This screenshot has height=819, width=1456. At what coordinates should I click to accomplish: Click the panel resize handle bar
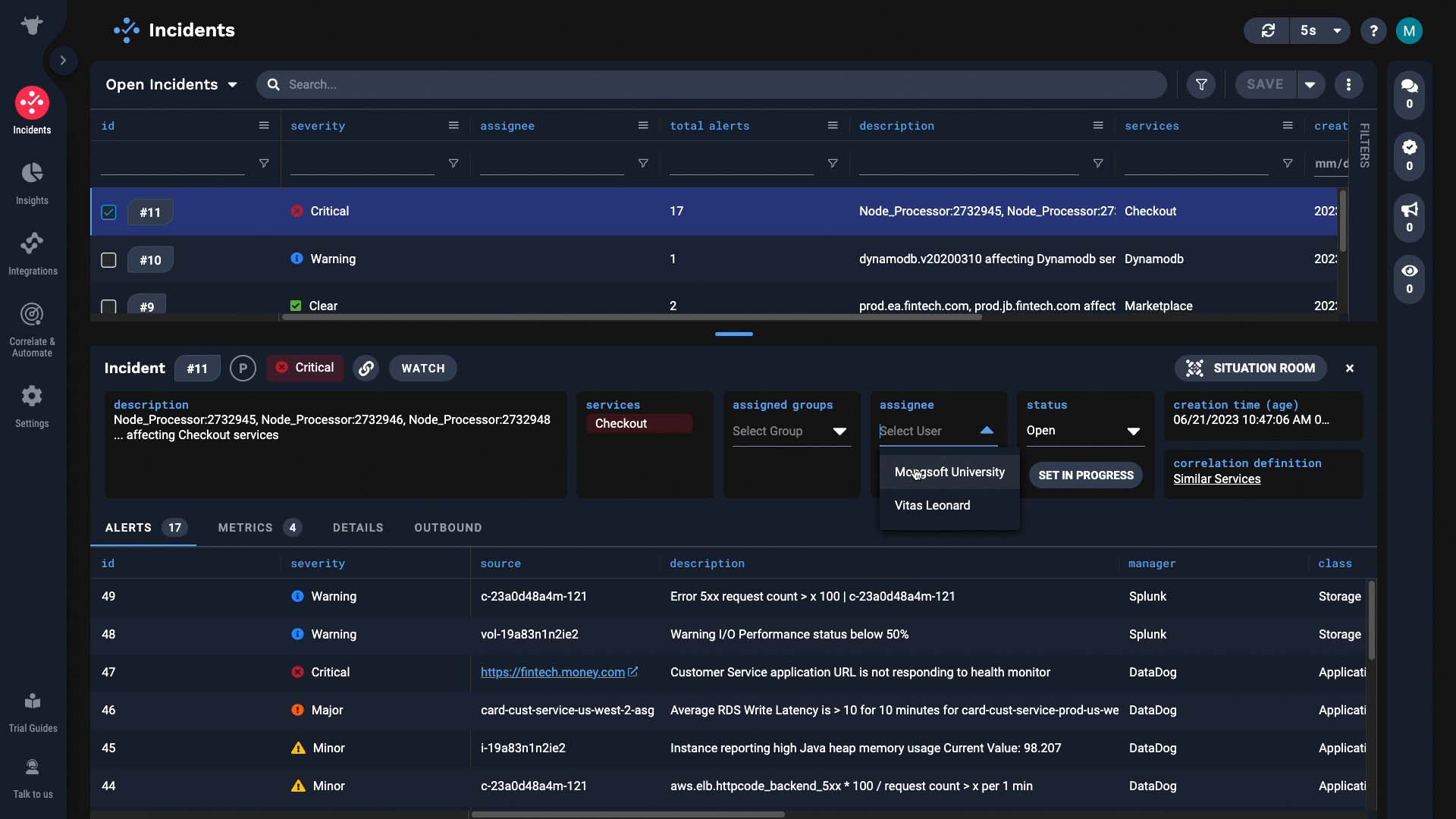coord(733,334)
